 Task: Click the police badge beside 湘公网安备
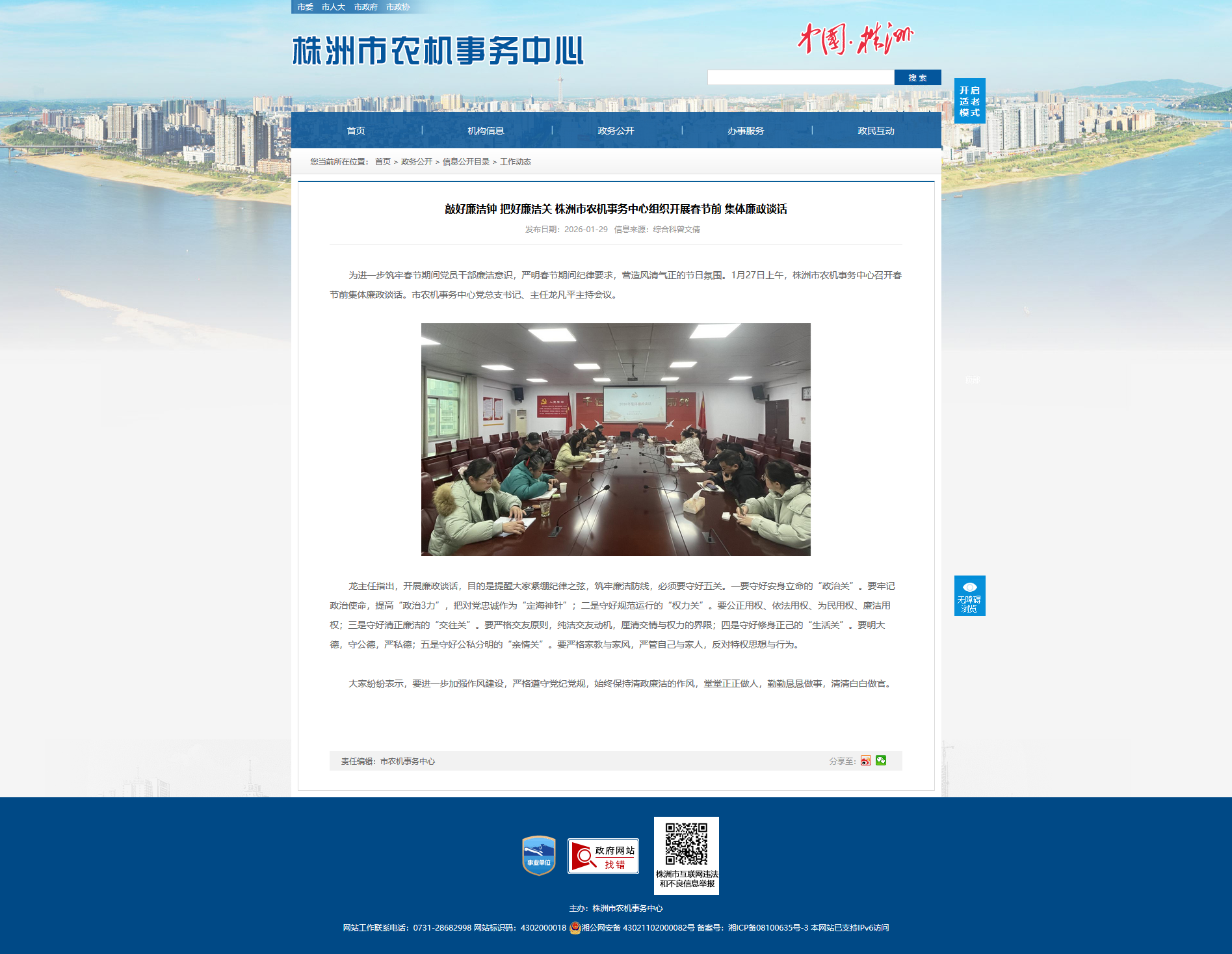[x=575, y=928]
